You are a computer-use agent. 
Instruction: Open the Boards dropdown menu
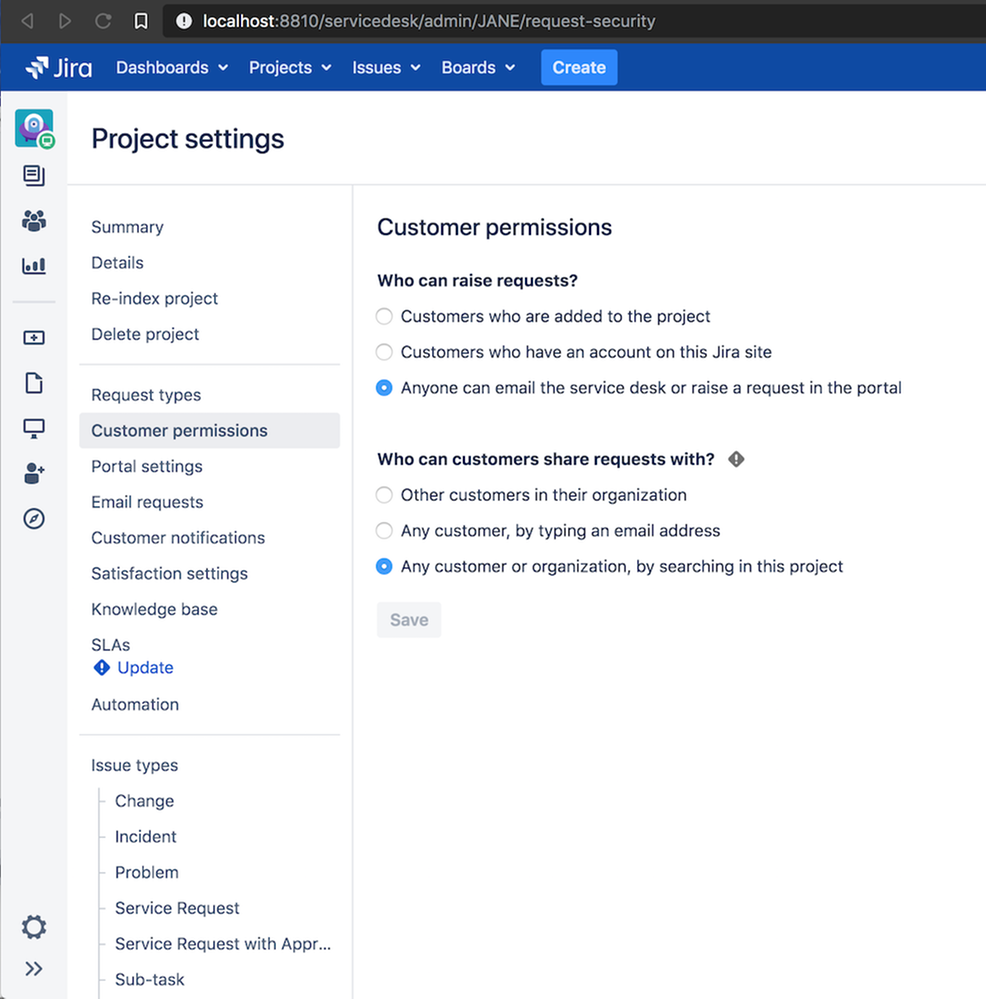[478, 68]
